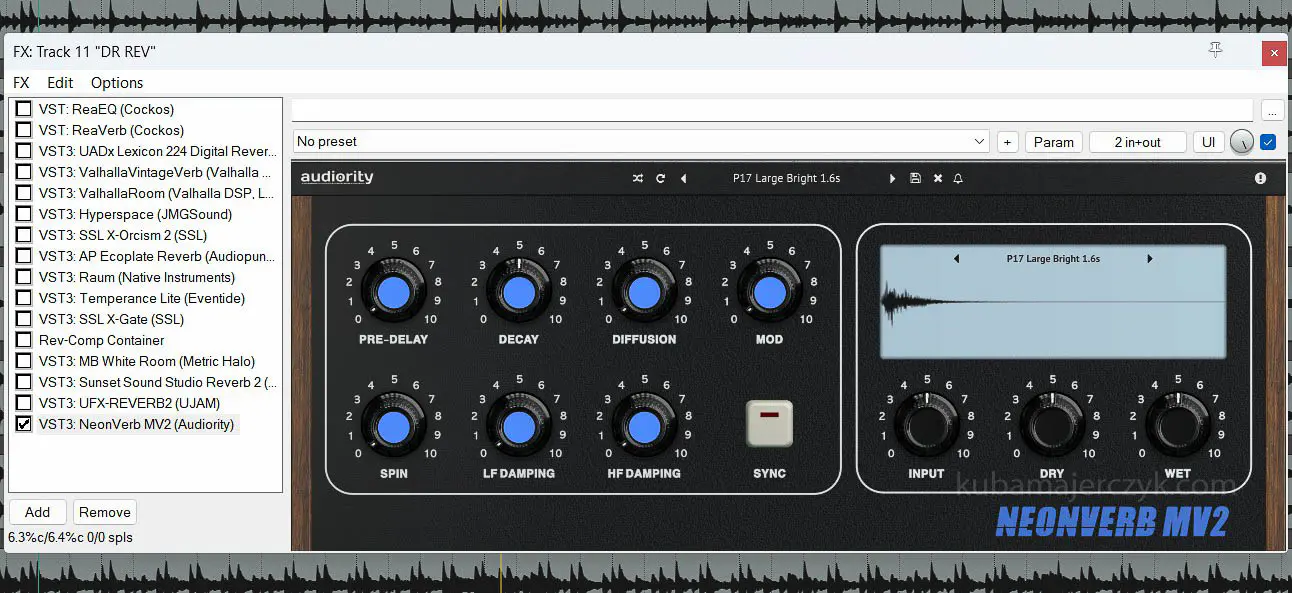Click the reload preset icon

coord(660,179)
